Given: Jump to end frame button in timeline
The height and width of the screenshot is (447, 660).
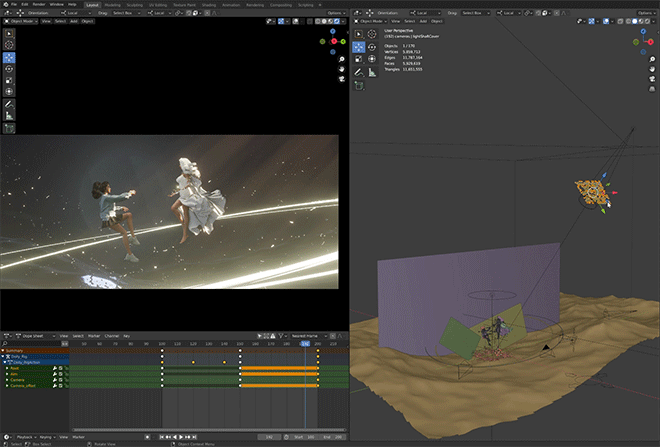Looking at the screenshot, I should [194, 437].
